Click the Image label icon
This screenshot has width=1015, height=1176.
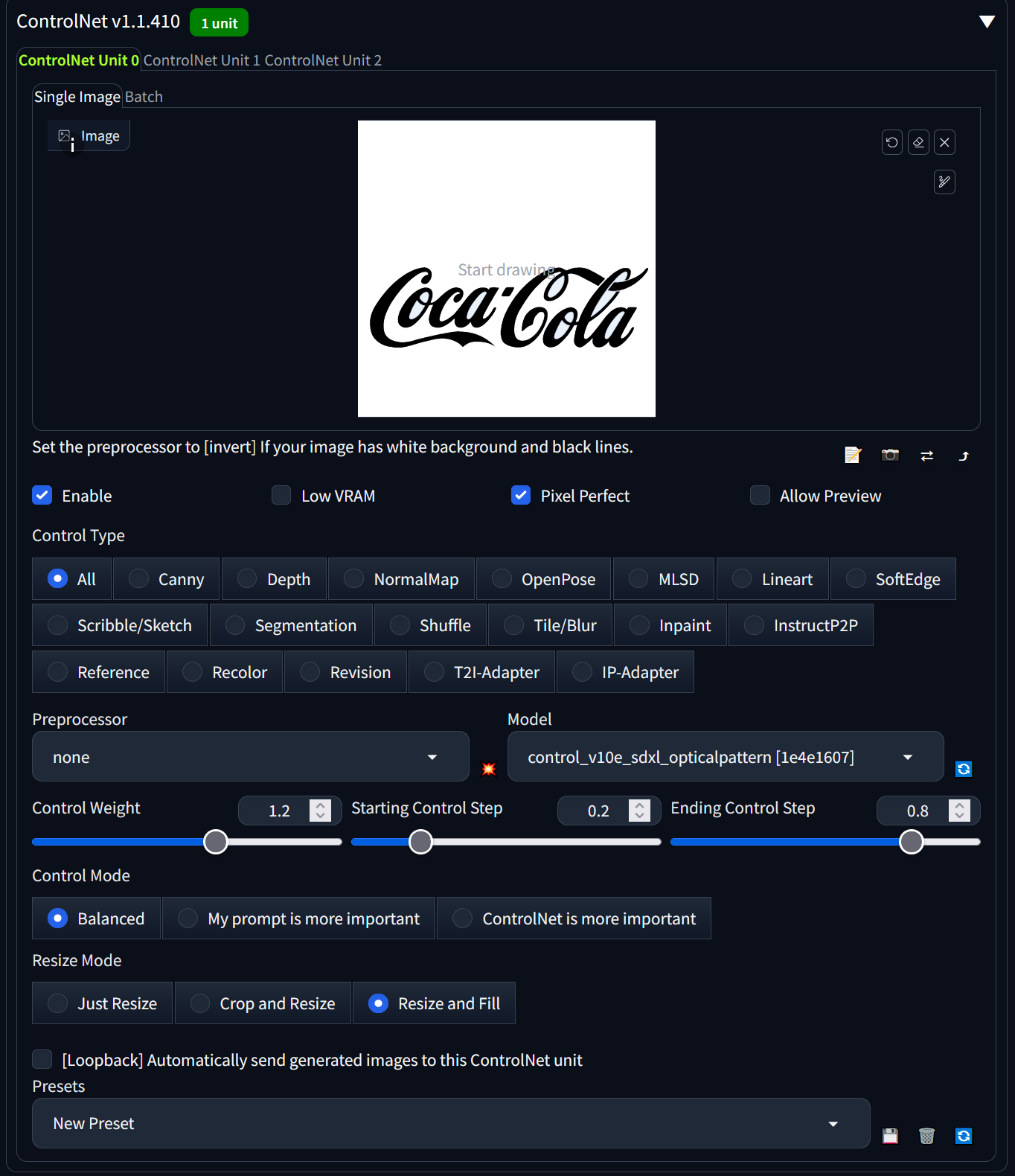[65, 136]
